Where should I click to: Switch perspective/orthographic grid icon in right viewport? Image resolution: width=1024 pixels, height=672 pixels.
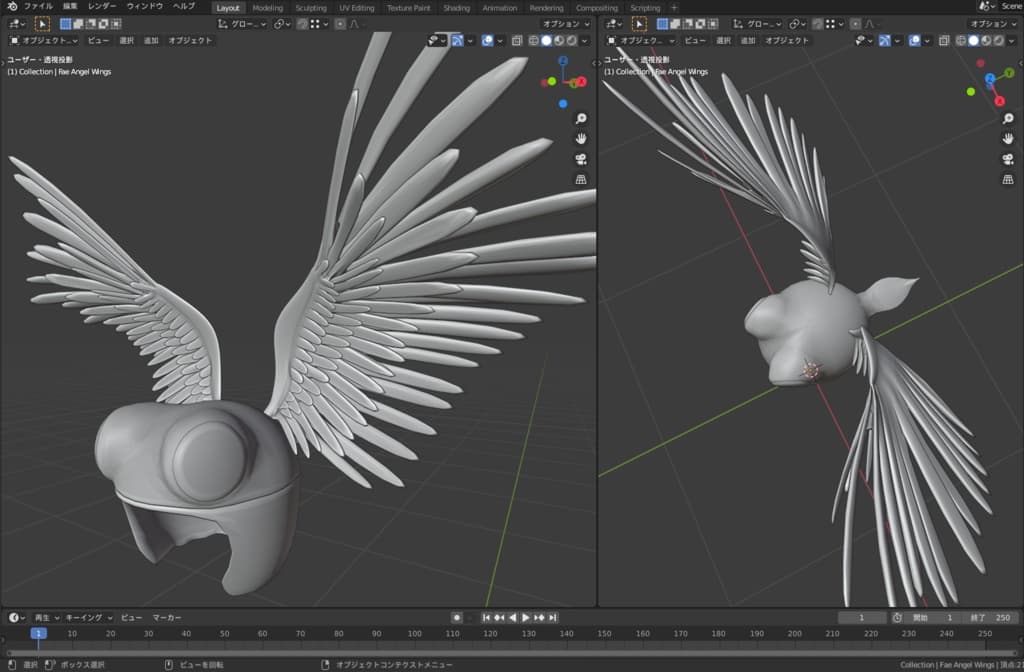pyautogui.click(x=1007, y=180)
